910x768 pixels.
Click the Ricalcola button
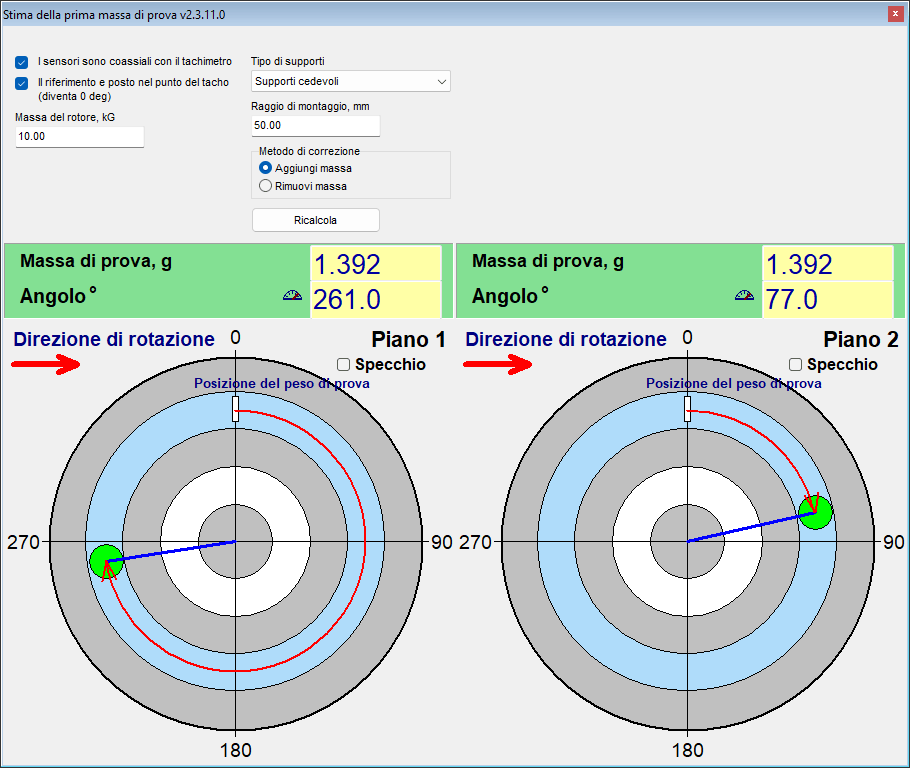316,220
